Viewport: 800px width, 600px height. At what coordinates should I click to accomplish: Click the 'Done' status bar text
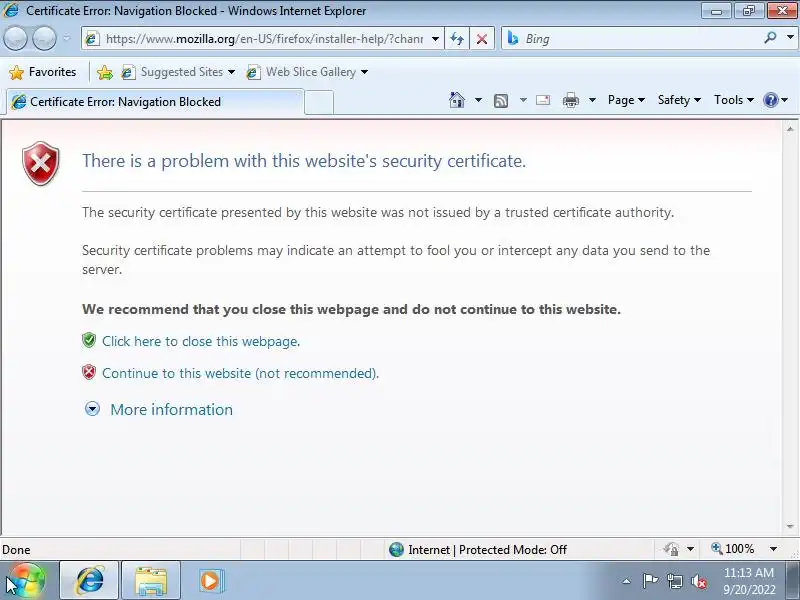pos(16,550)
